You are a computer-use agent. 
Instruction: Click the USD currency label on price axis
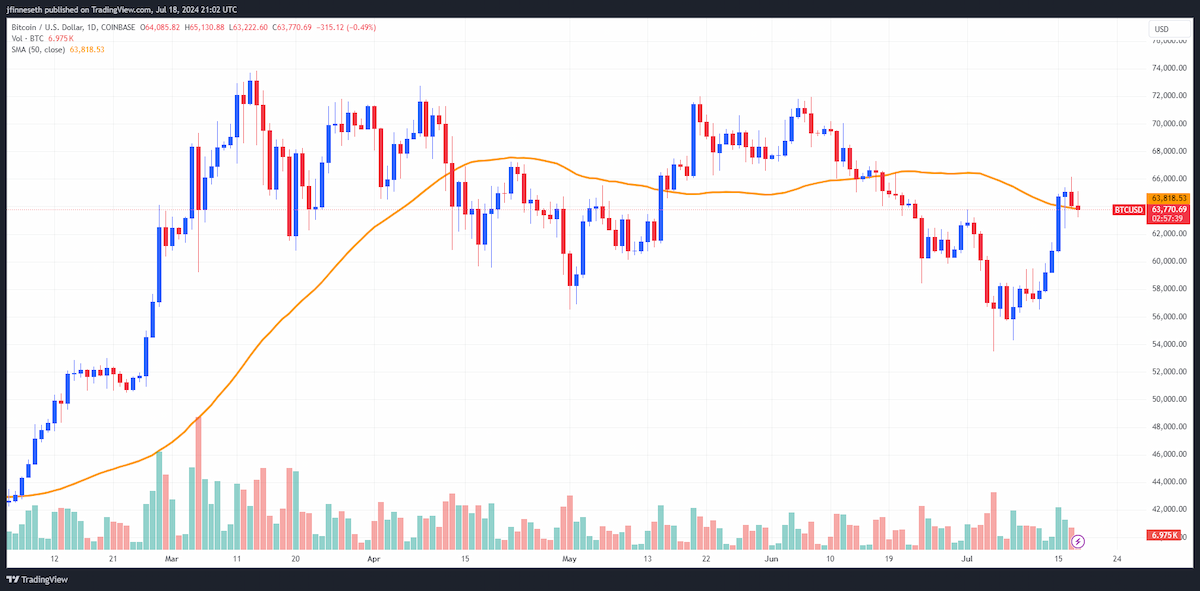[1161, 29]
